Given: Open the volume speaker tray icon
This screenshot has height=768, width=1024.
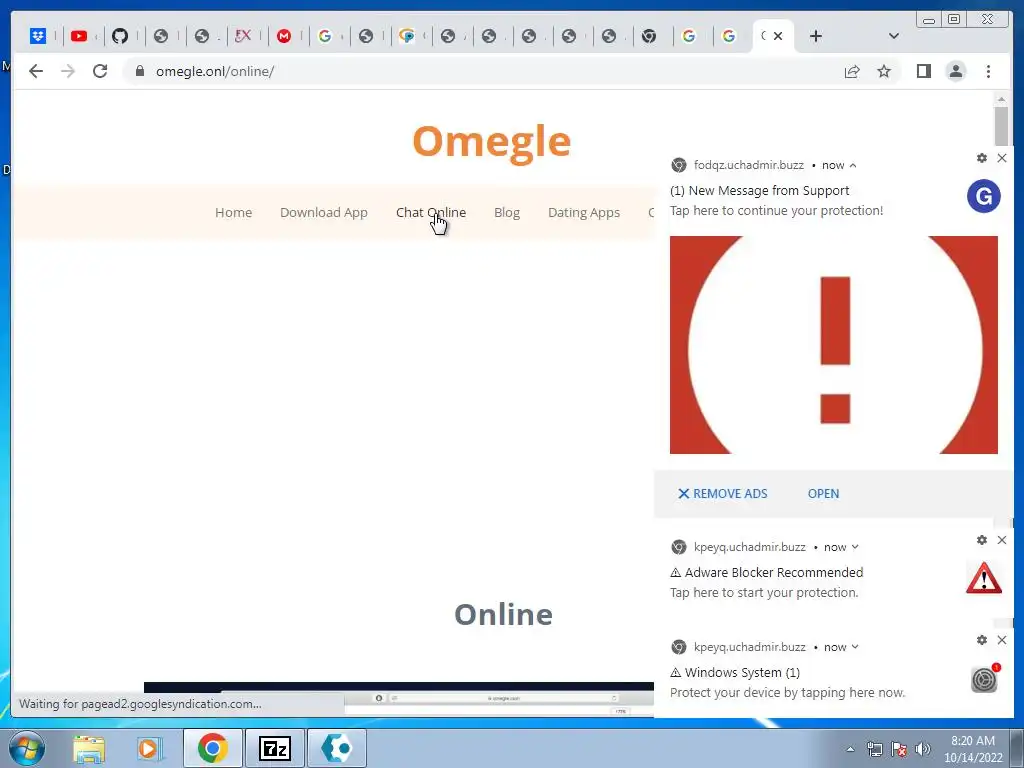Looking at the screenshot, I should click(x=923, y=749).
